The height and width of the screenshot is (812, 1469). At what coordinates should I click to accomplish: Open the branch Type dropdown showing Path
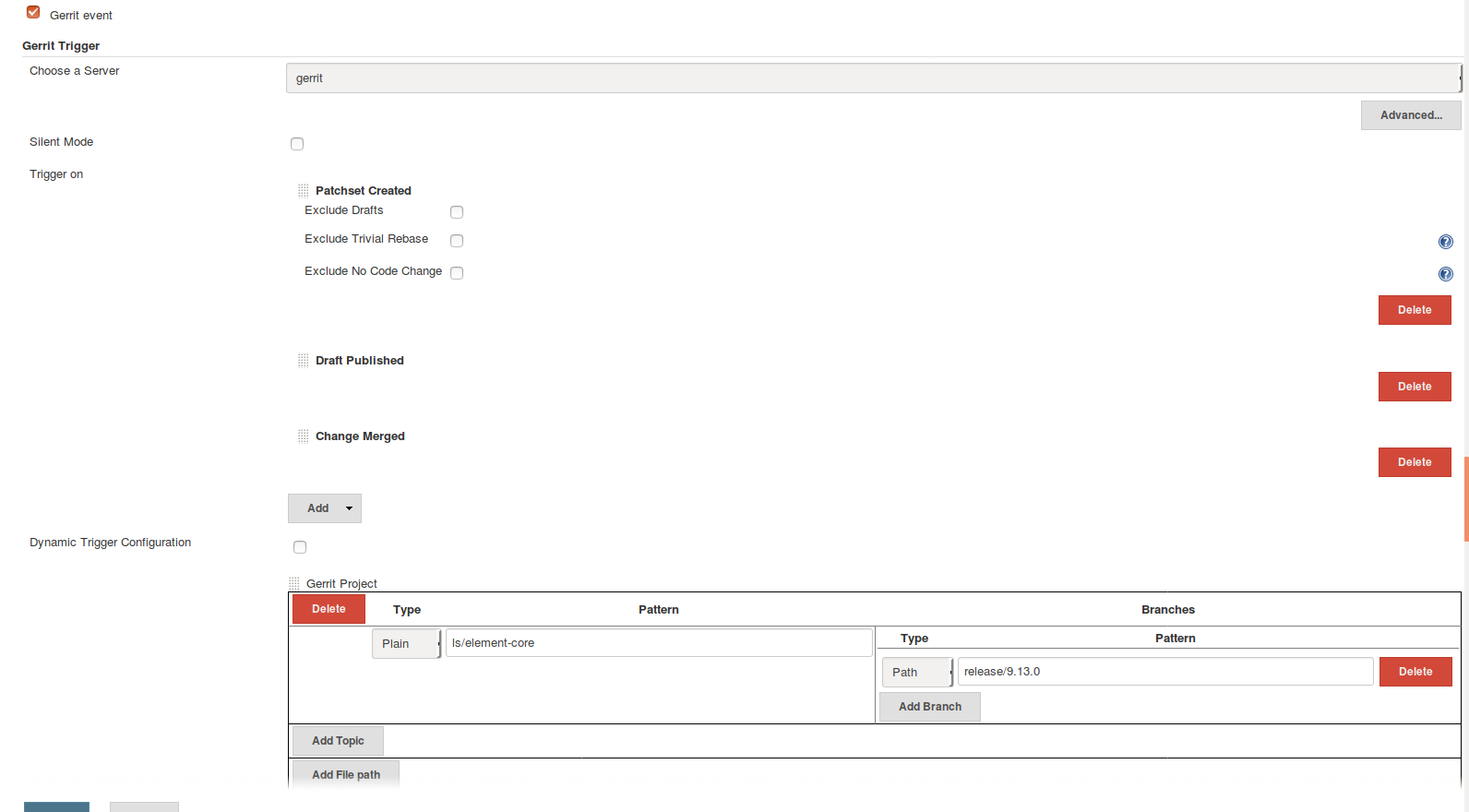(917, 673)
